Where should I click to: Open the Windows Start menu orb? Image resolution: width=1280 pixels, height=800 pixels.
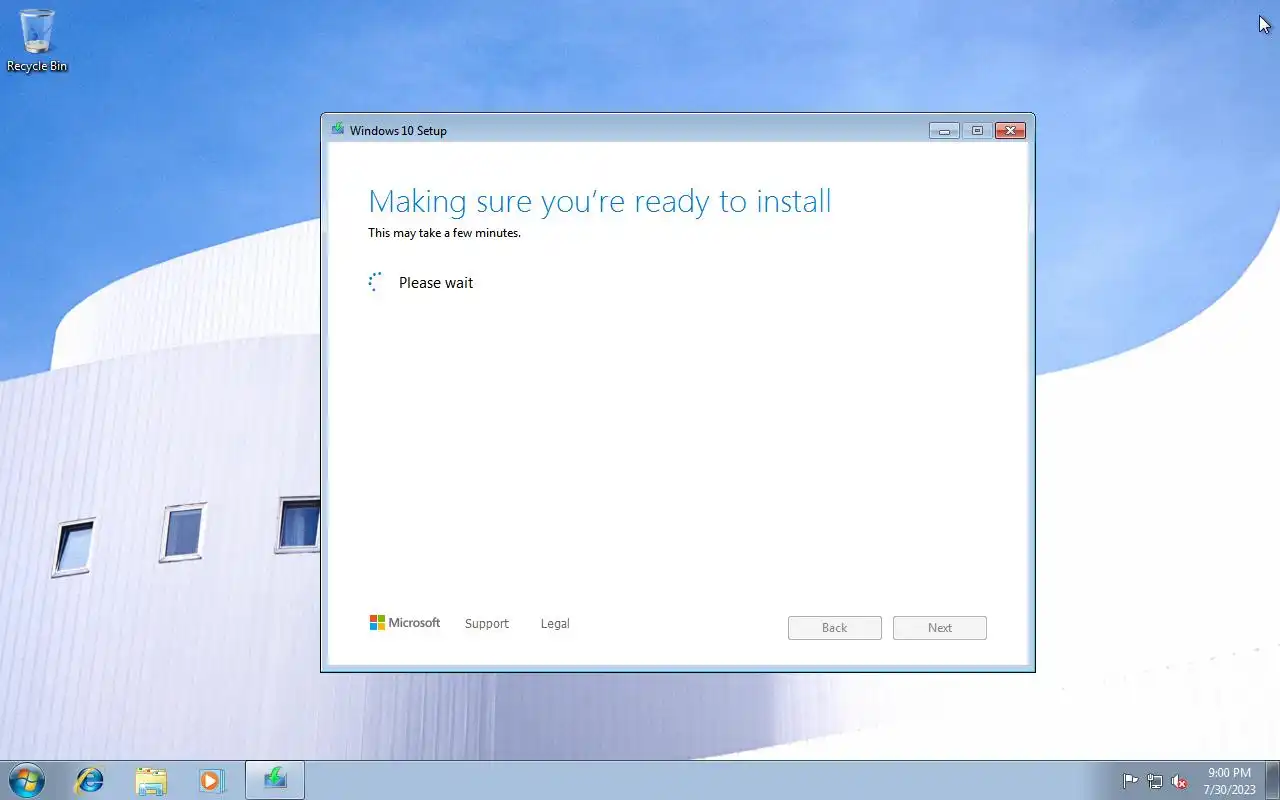point(25,780)
